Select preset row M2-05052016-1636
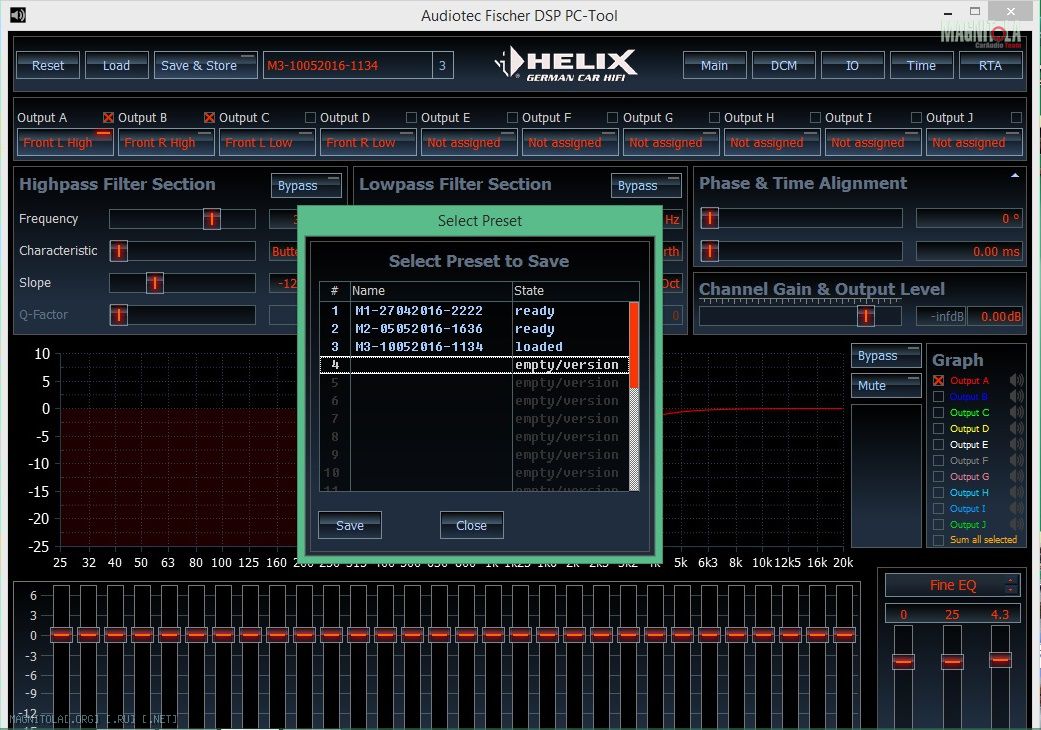This screenshot has height=730, width=1041. pos(418,329)
